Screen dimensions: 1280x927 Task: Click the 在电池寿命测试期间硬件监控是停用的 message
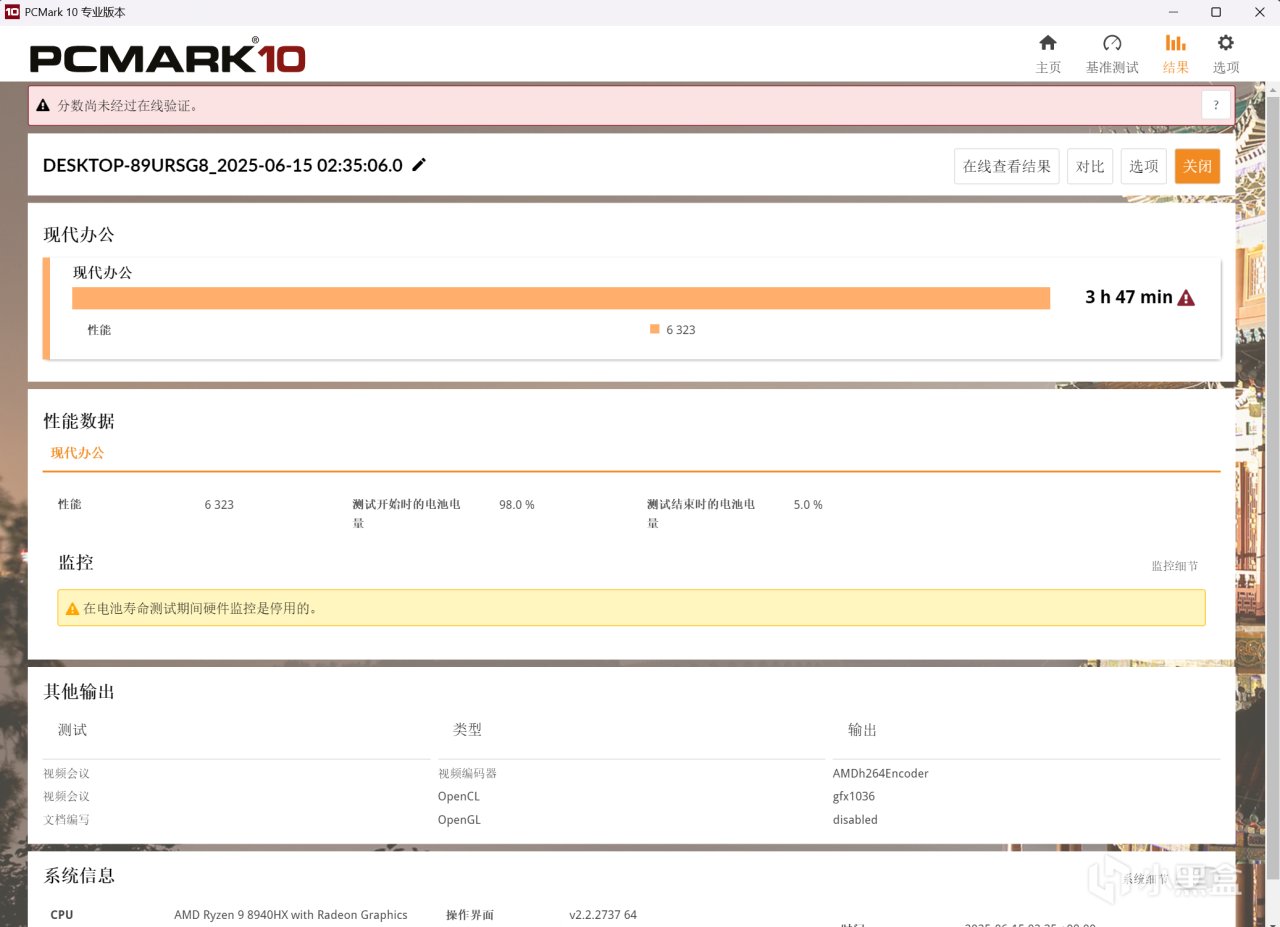tap(200, 608)
